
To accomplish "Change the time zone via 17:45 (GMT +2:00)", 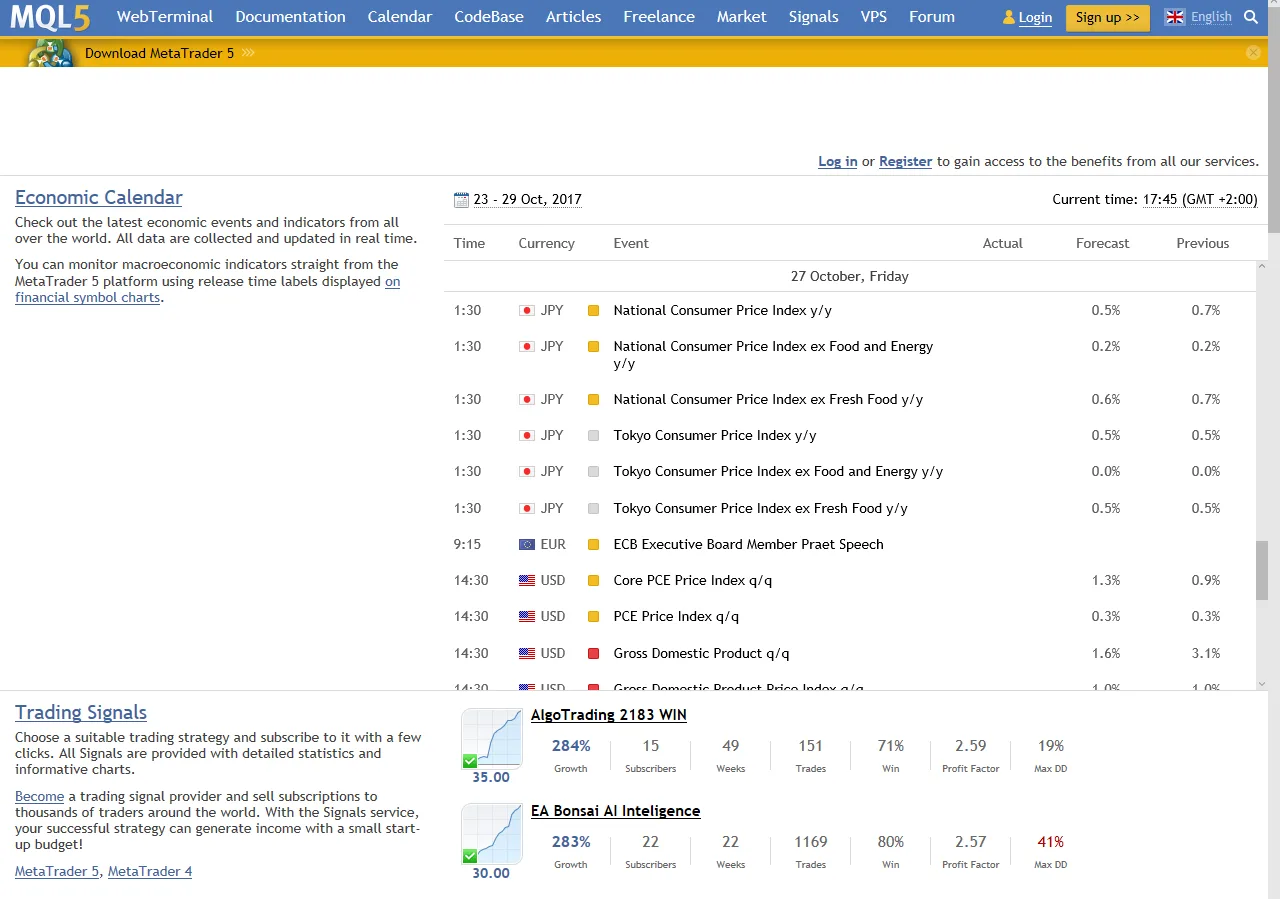I will tap(1200, 200).
